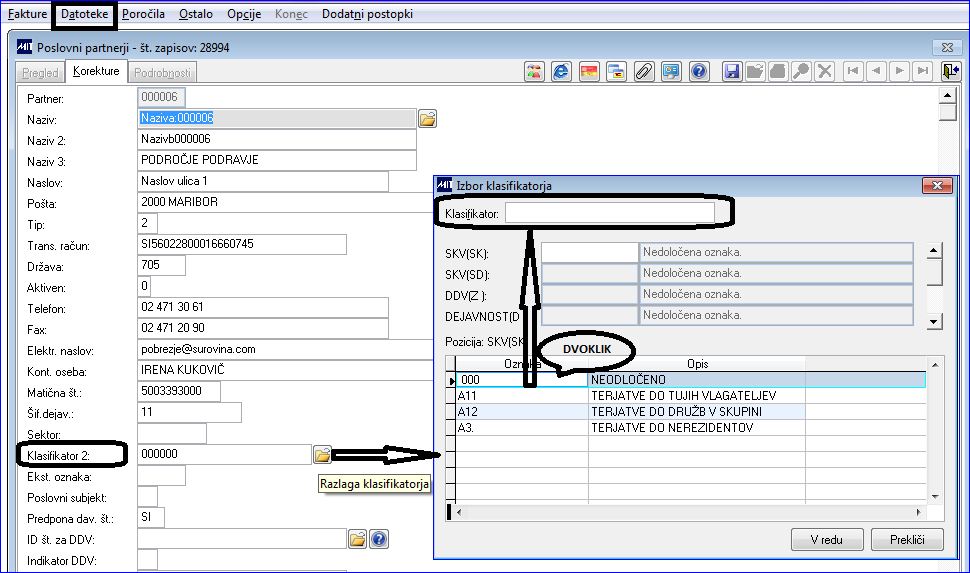The image size is (970, 573).
Task: Open the blue question mark help icon in the toolbar
Action: coord(699,71)
